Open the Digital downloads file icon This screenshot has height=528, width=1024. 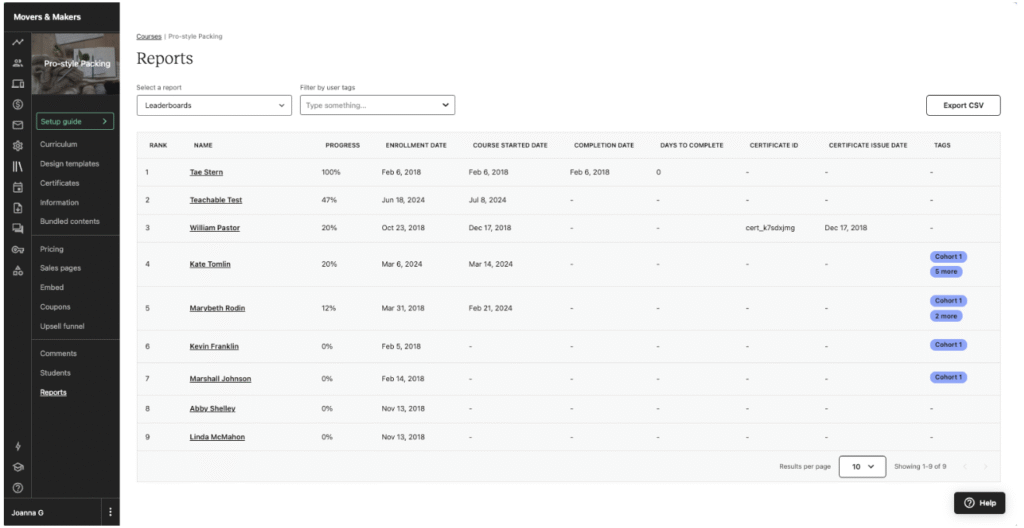pyautogui.click(x=18, y=208)
